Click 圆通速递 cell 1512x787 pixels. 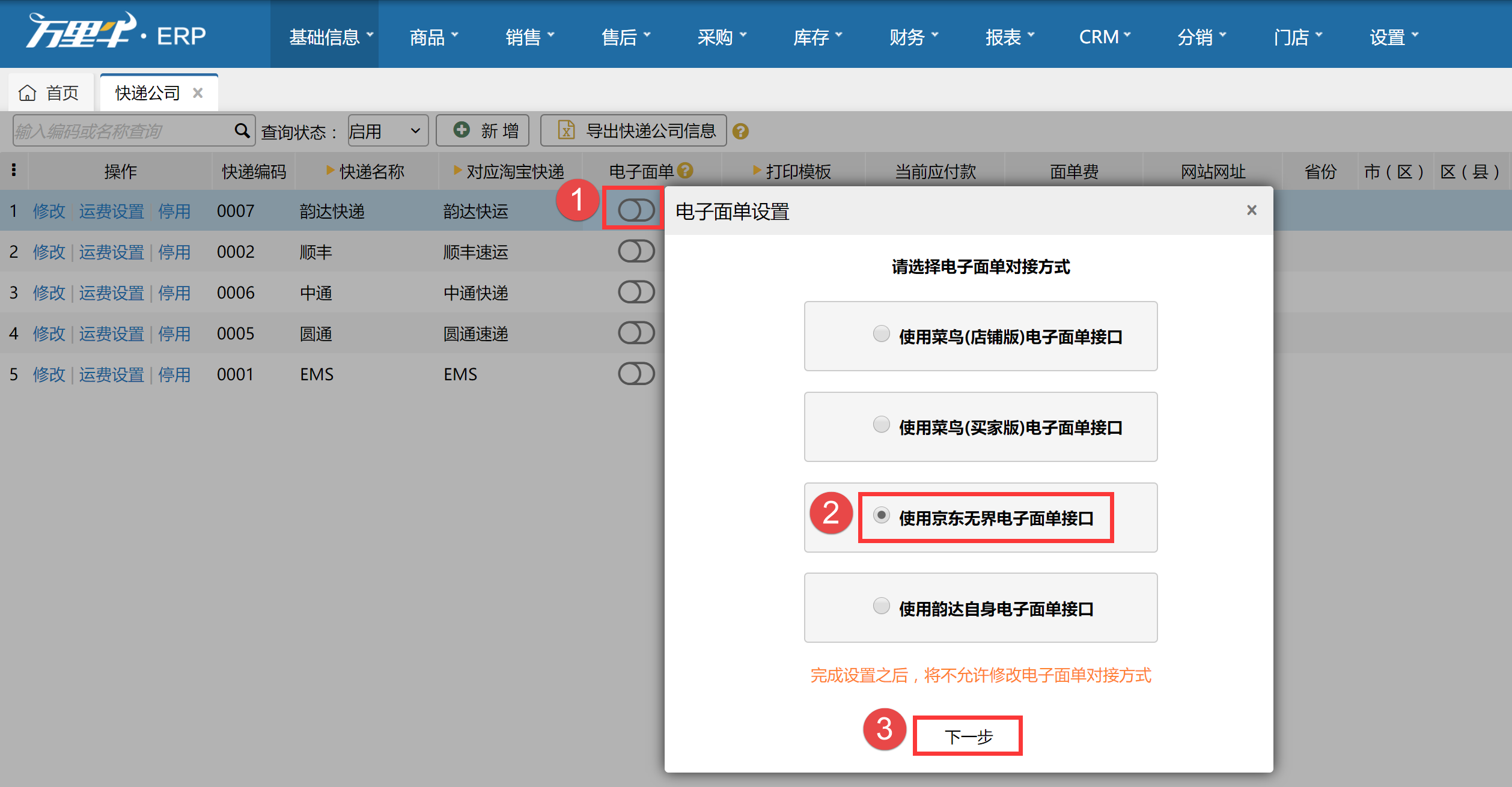pyautogui.click(x=476, y=333)
